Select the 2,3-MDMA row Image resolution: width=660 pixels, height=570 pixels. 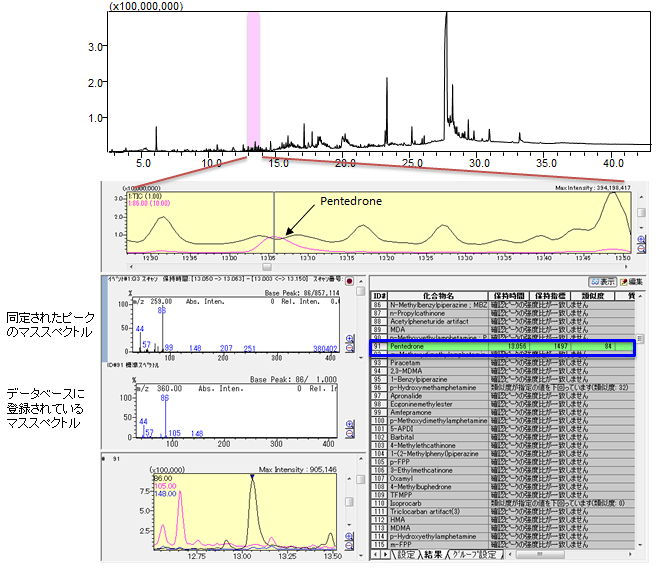click(x=503, y=371)
